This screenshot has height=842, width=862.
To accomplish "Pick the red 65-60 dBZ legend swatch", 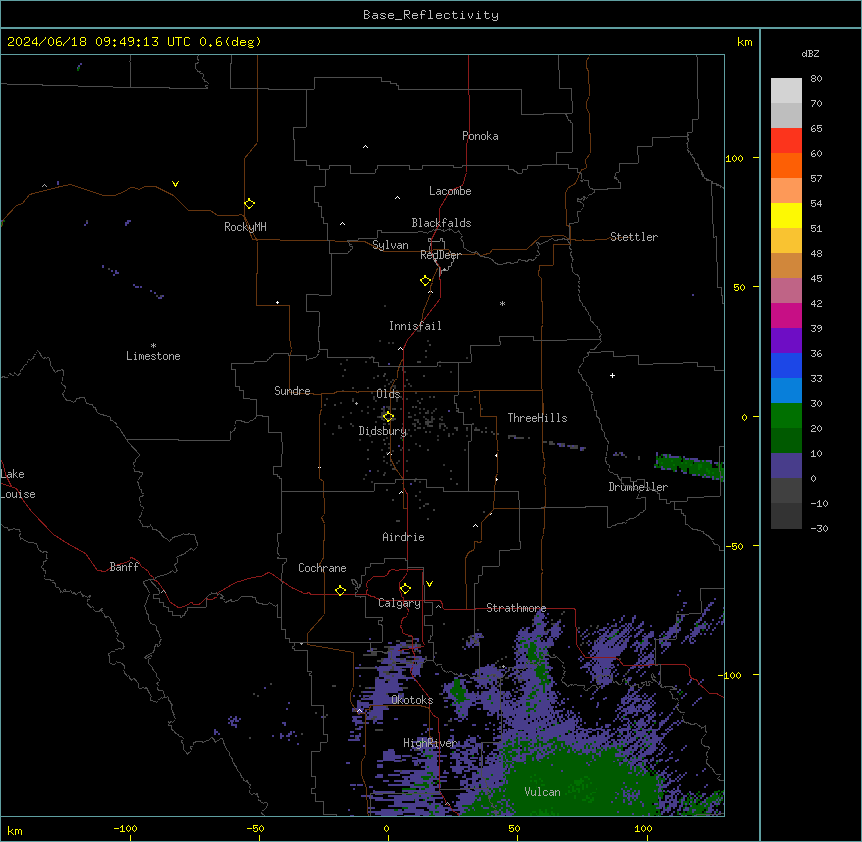I will (786, 140).
